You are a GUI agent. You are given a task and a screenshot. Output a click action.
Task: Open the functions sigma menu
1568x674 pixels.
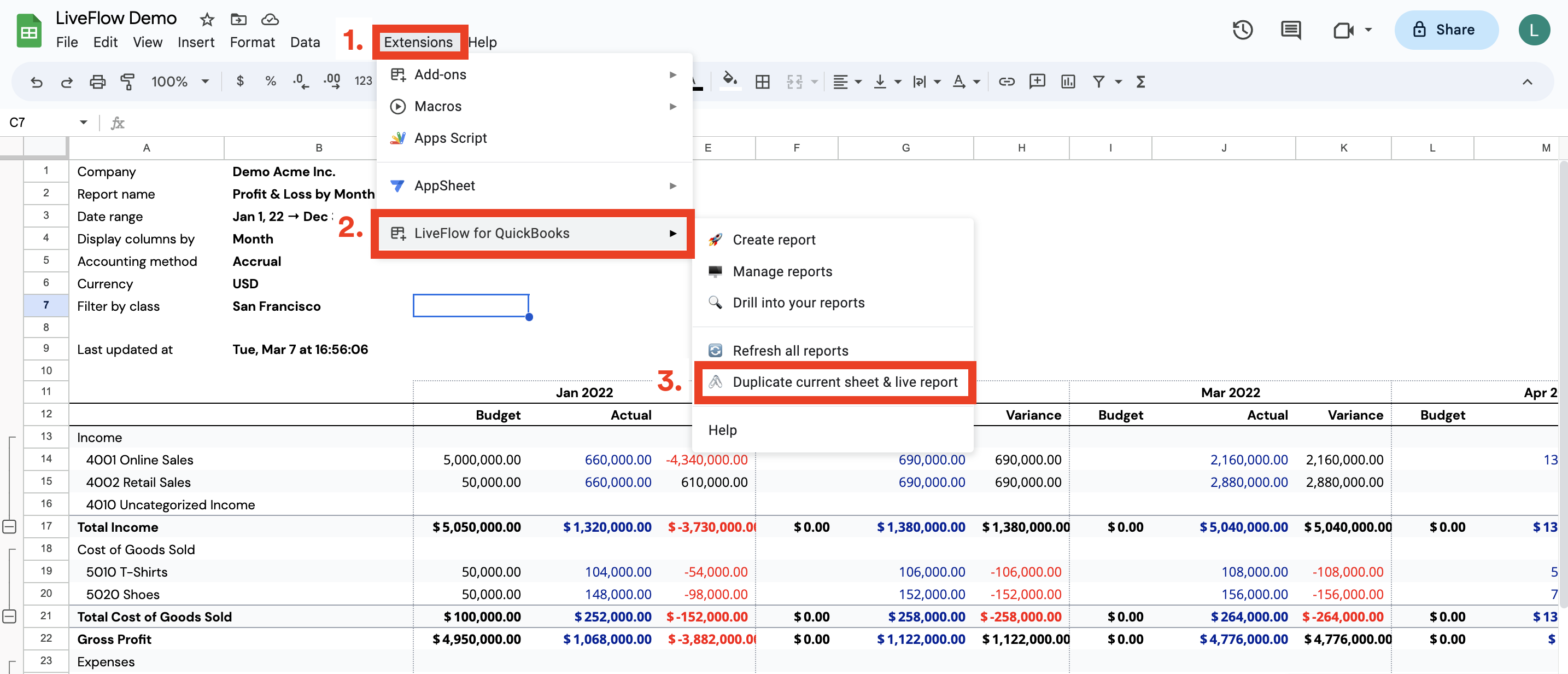tap(1140, 82)
